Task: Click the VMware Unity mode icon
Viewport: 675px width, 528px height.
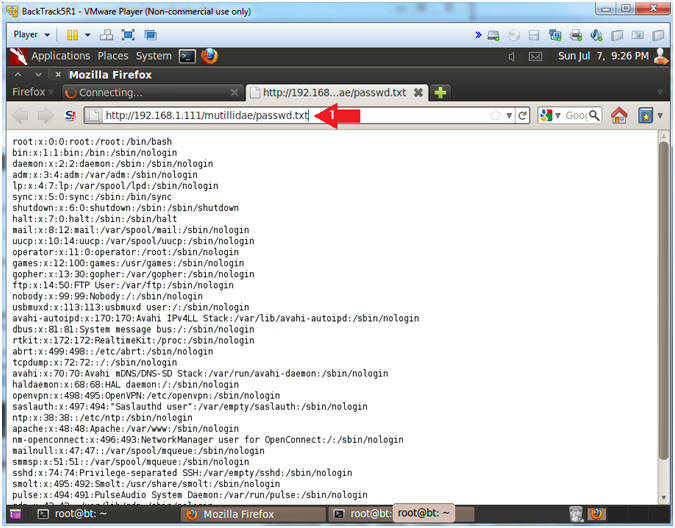Action: [x=150, y=35]
